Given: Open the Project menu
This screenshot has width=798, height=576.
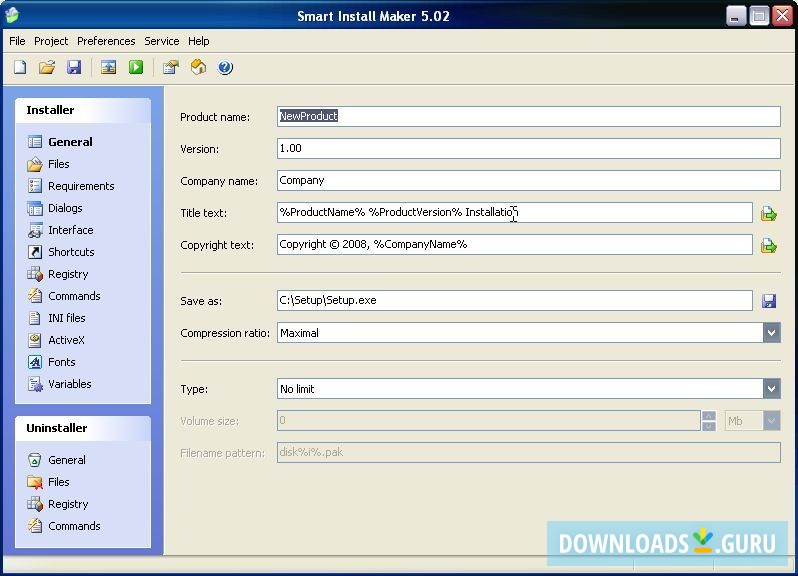Looking at the screenshot, I should tap(51, 41).
